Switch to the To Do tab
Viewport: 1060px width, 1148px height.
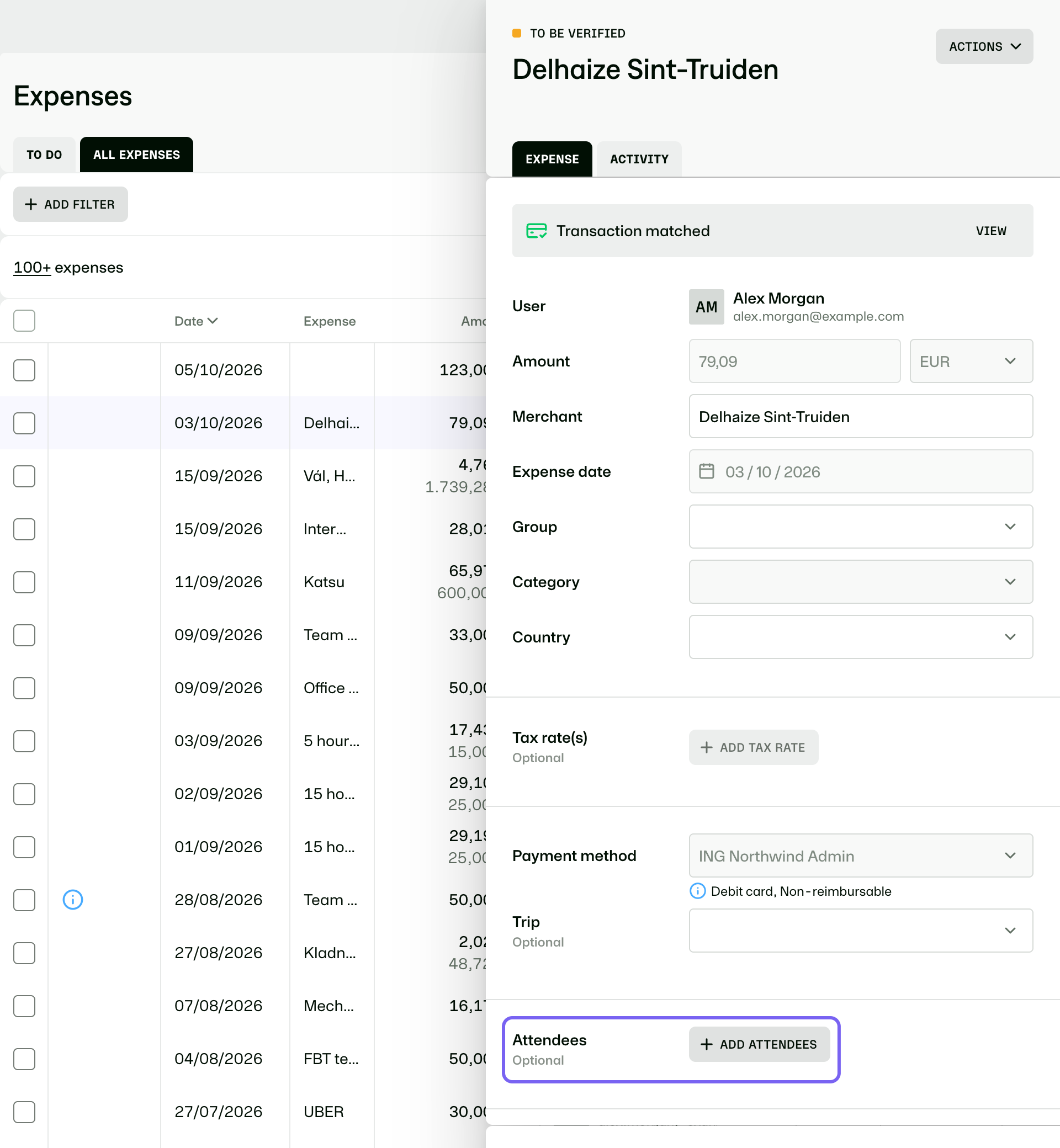[44, 155]
